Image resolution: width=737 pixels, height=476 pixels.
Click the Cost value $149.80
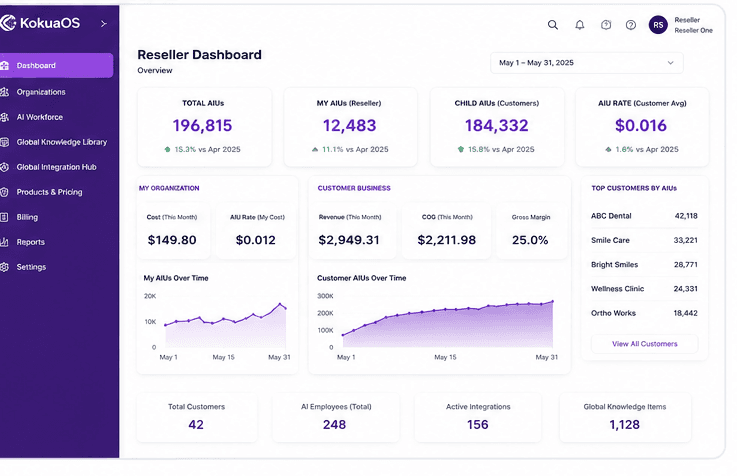click(x=172, y=240)
